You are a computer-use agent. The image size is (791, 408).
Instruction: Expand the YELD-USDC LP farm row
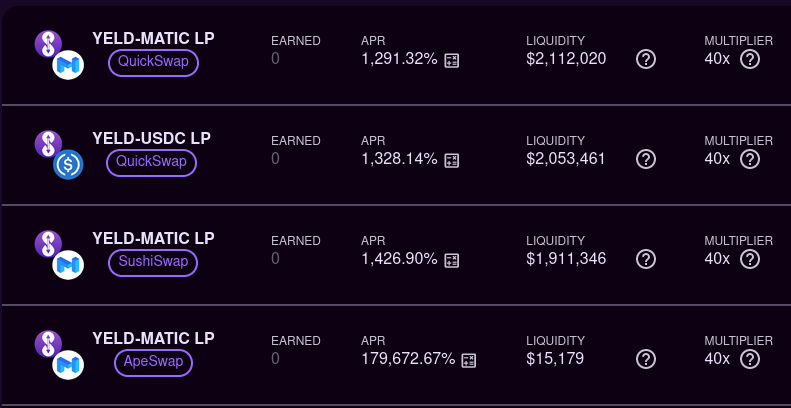(x=397, y=155)
